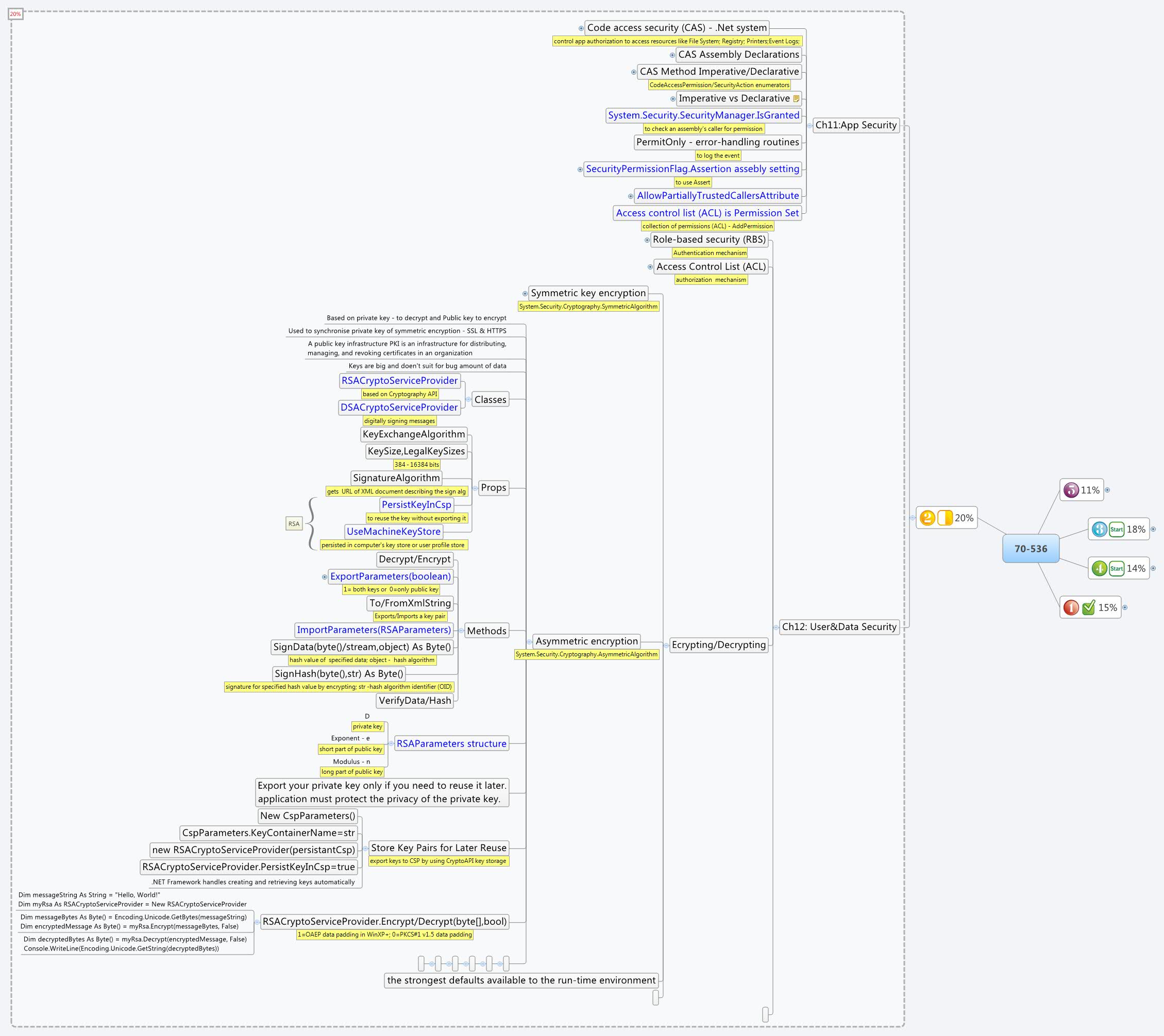This screenshot has height=1036, width=1164.
Task: Click the orange priority-2 marker on the 20% topic
Action: (927, 518)
